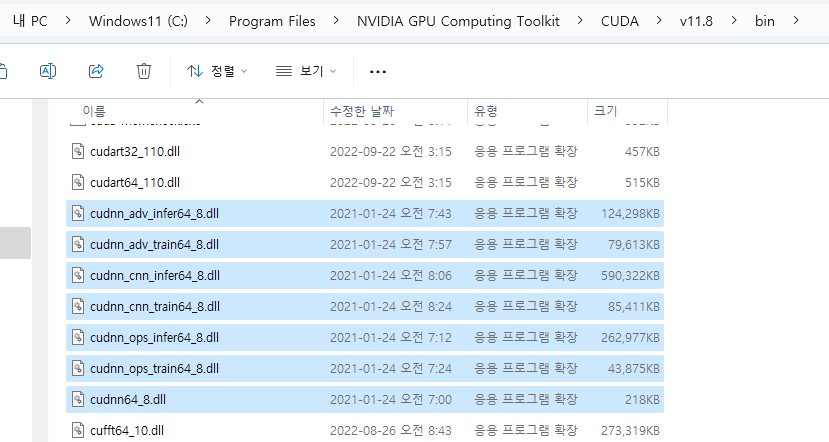Click the 124,298KB size cell

[x=630, y=214]
